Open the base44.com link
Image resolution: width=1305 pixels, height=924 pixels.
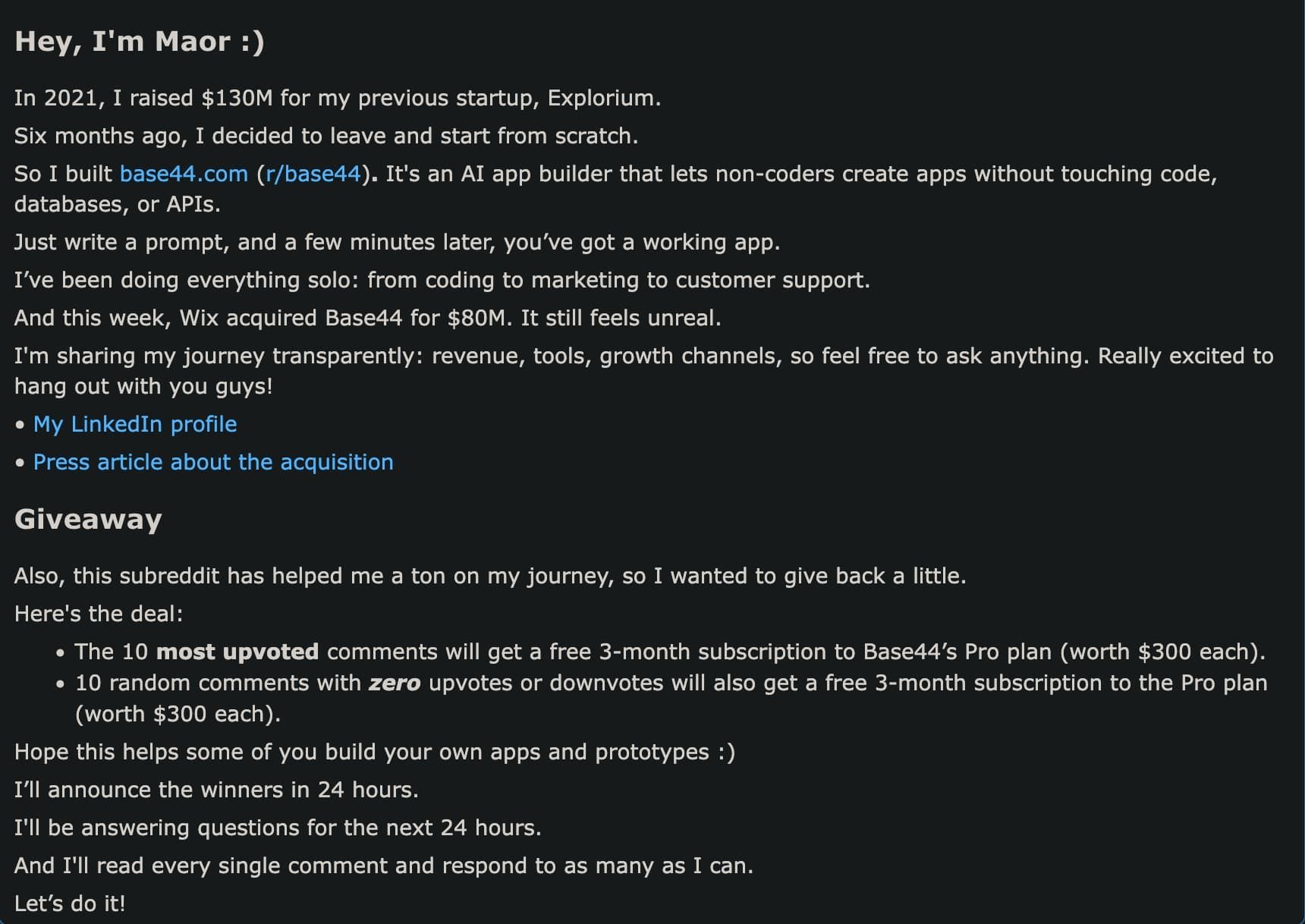point(184,174)
